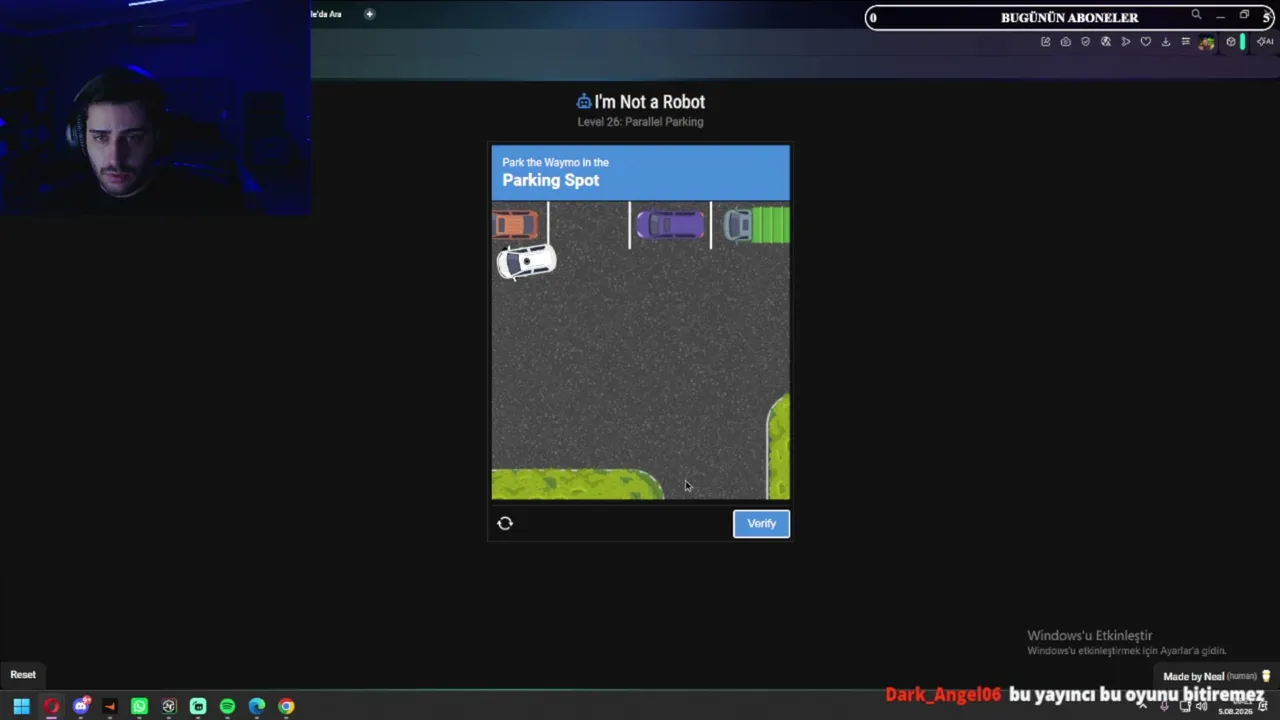Show hidden system tray icons
Screen dimensions: 1280x720
[x=1142, y=706]
